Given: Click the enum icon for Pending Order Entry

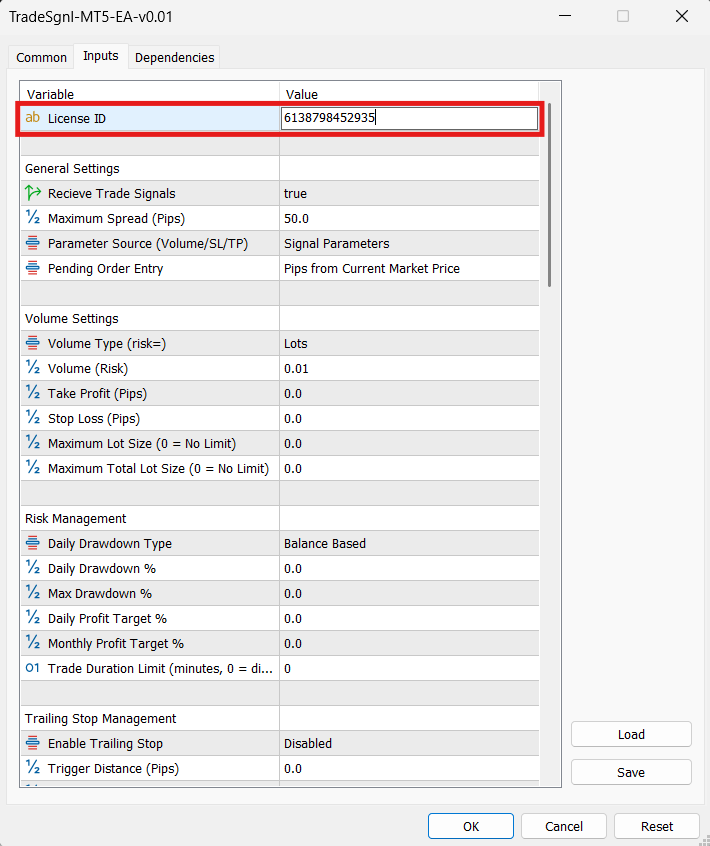Looking at the screenshot, I should coord(33,268).
